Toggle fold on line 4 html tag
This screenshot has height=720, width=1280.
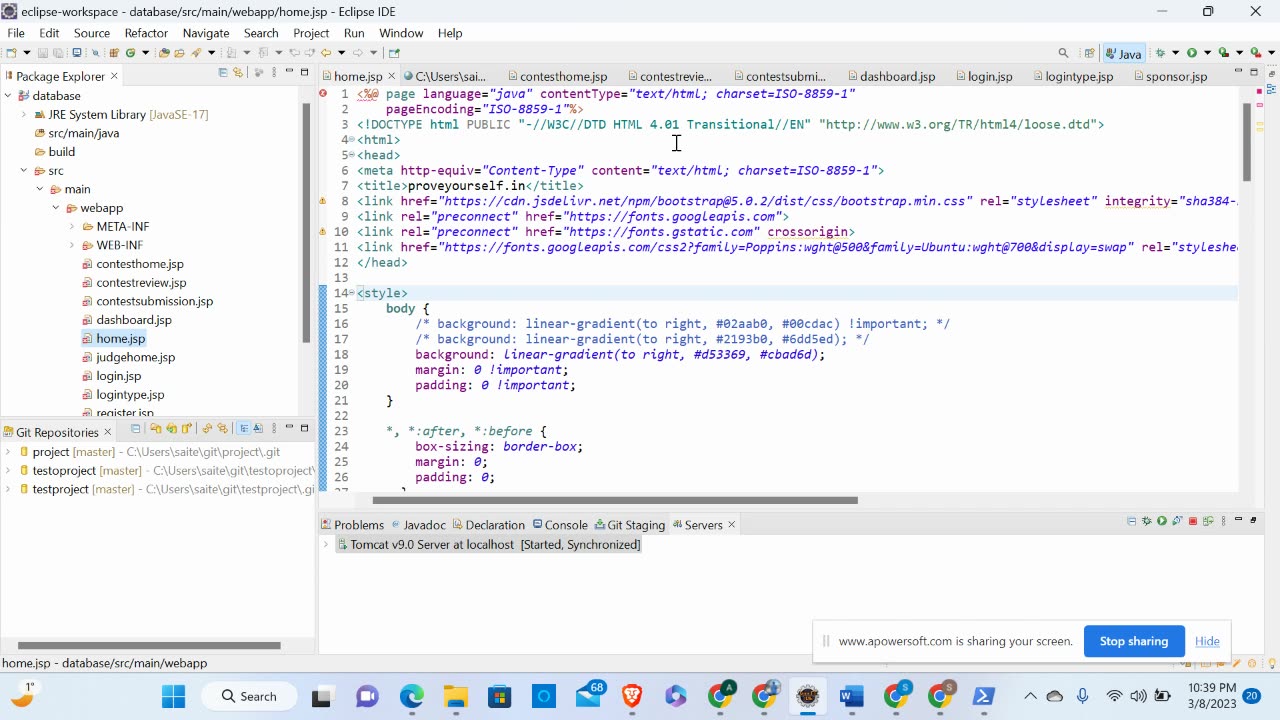[352, 140]
